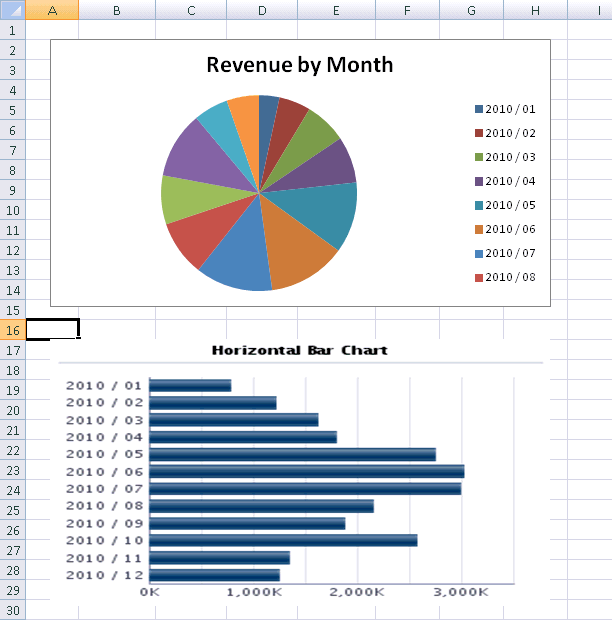612x620 pixels.
Task: Click the 2010 / 01 legend color swatch
Action: (x=479, y=109)
